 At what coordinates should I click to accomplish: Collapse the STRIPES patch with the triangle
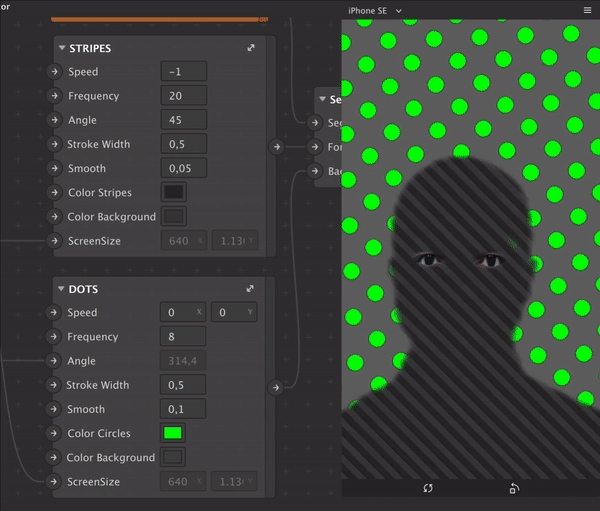pos(62,48)
